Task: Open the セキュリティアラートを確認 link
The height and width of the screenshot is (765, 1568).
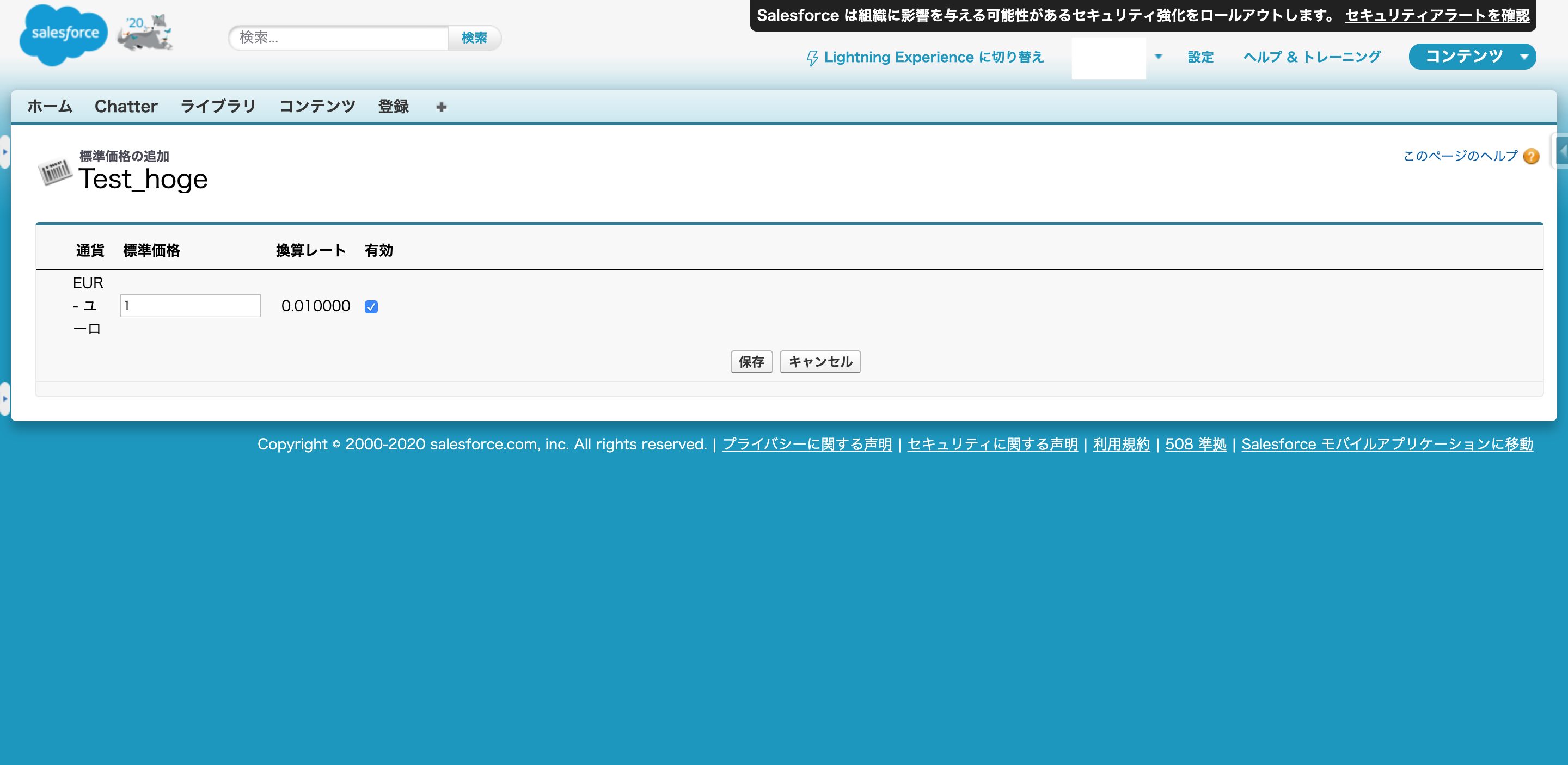Action: pos(1437,16)
